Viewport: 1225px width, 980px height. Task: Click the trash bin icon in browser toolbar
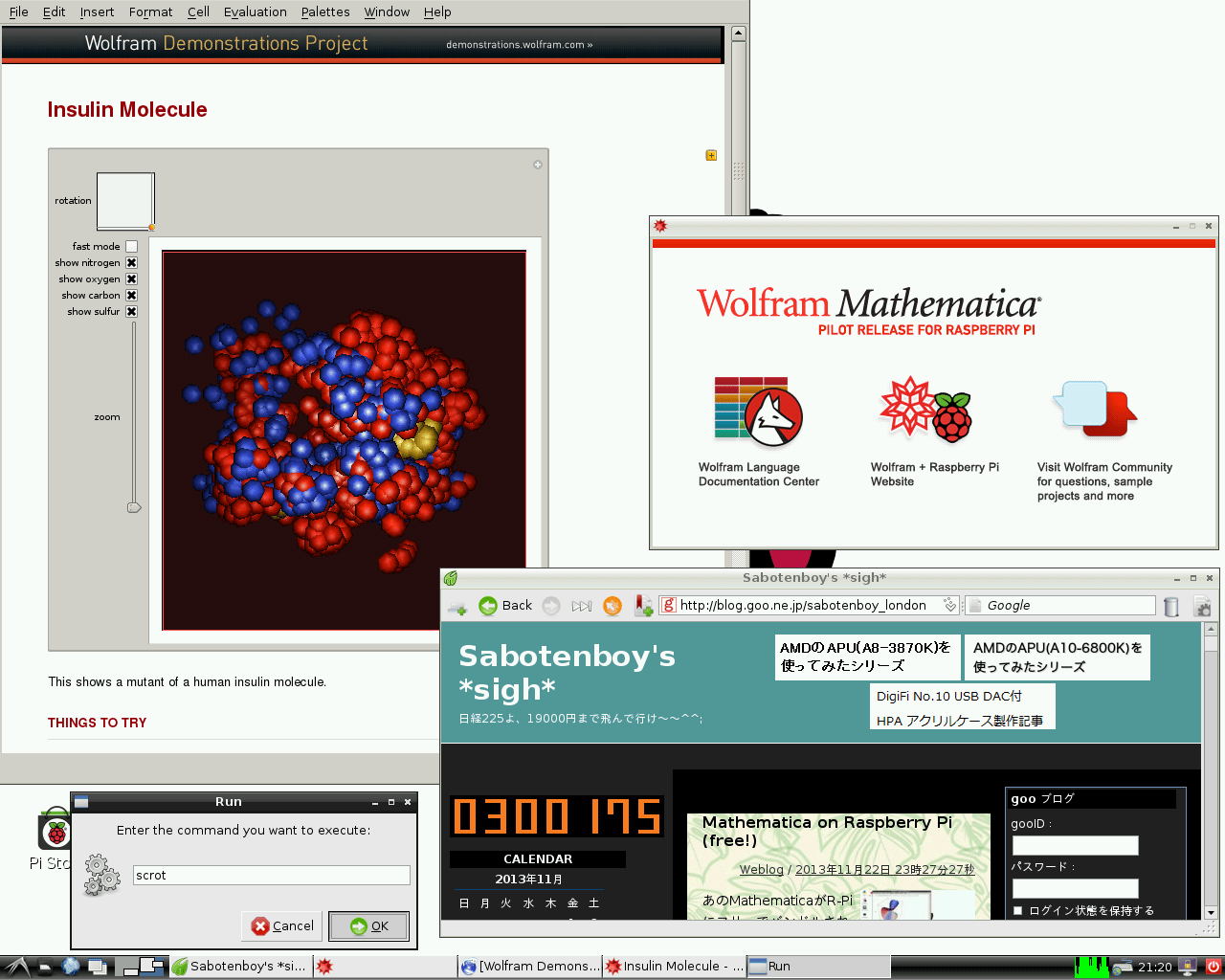(x=1170, y=606)
